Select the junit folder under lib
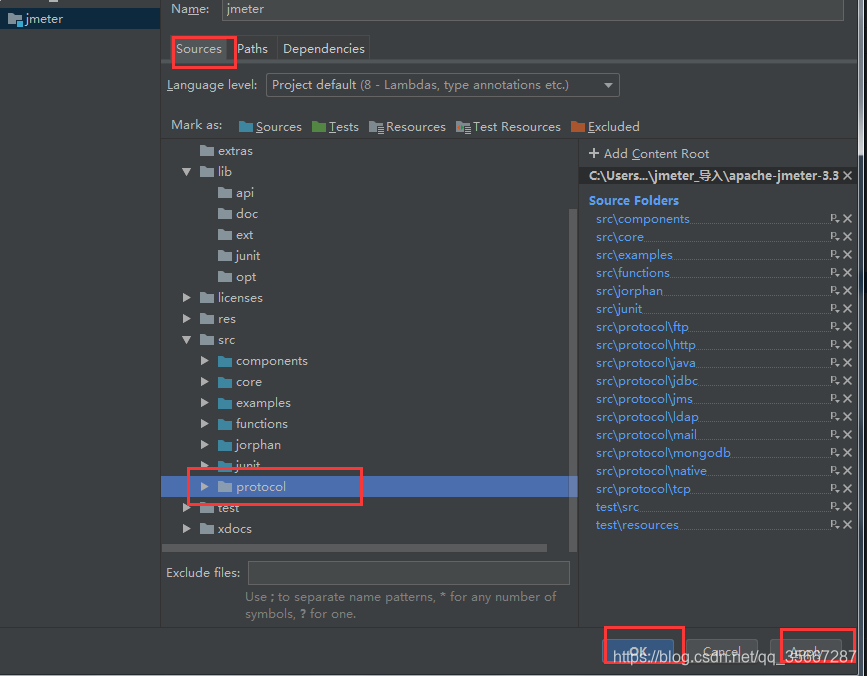The height and width of the screenshot is (676, 867). click(239, 256)
